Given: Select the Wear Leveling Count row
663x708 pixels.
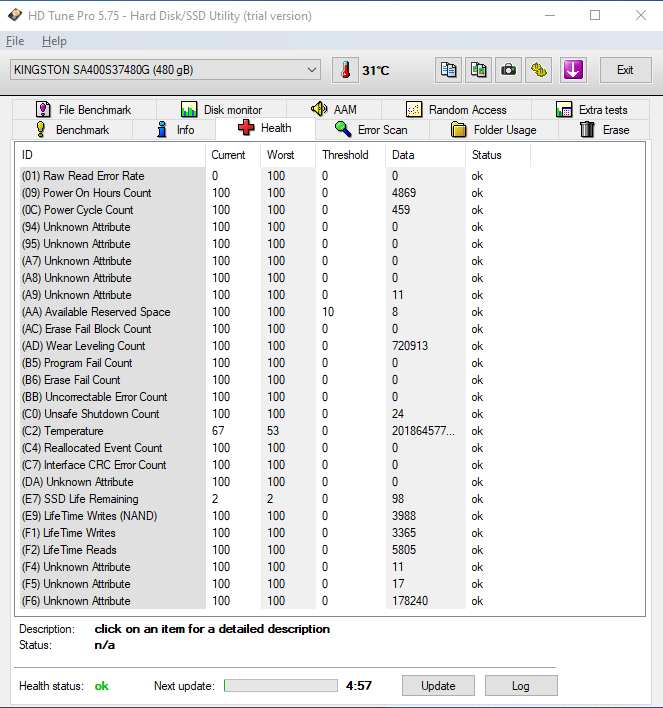Looking at the screenshot, I should (x=275, y=346).
